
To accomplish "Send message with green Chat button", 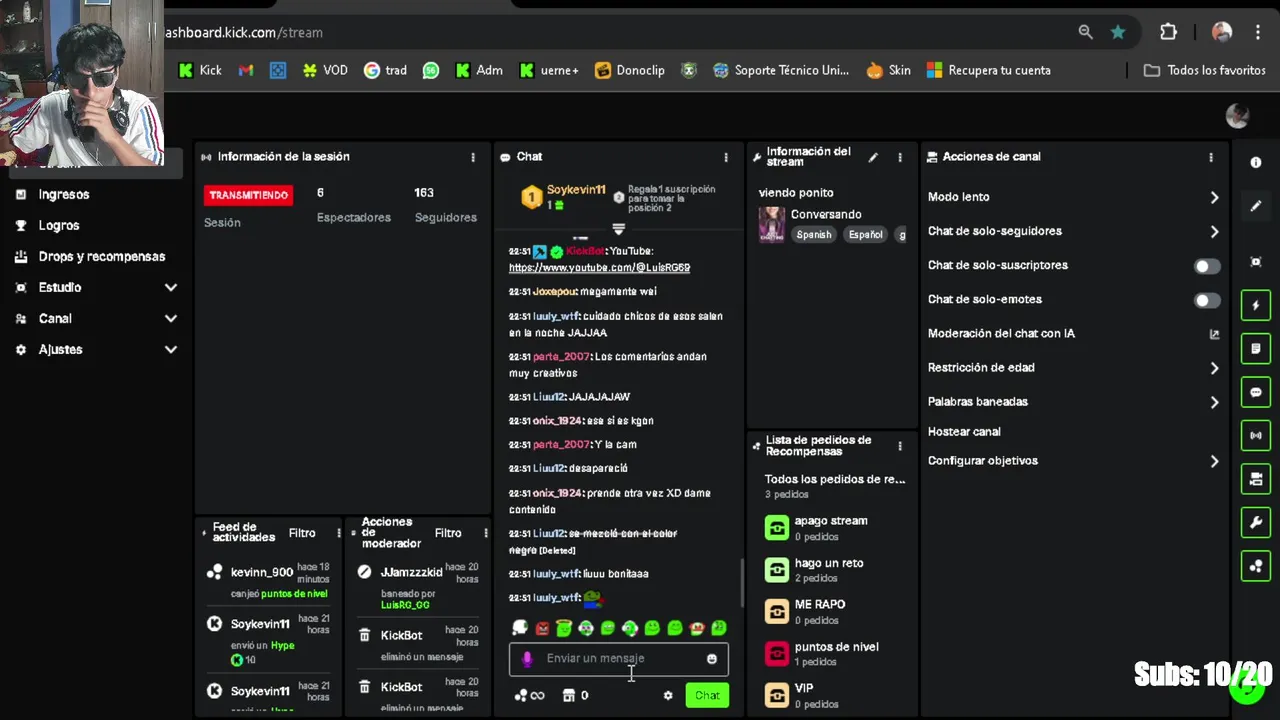I will 707,696.
